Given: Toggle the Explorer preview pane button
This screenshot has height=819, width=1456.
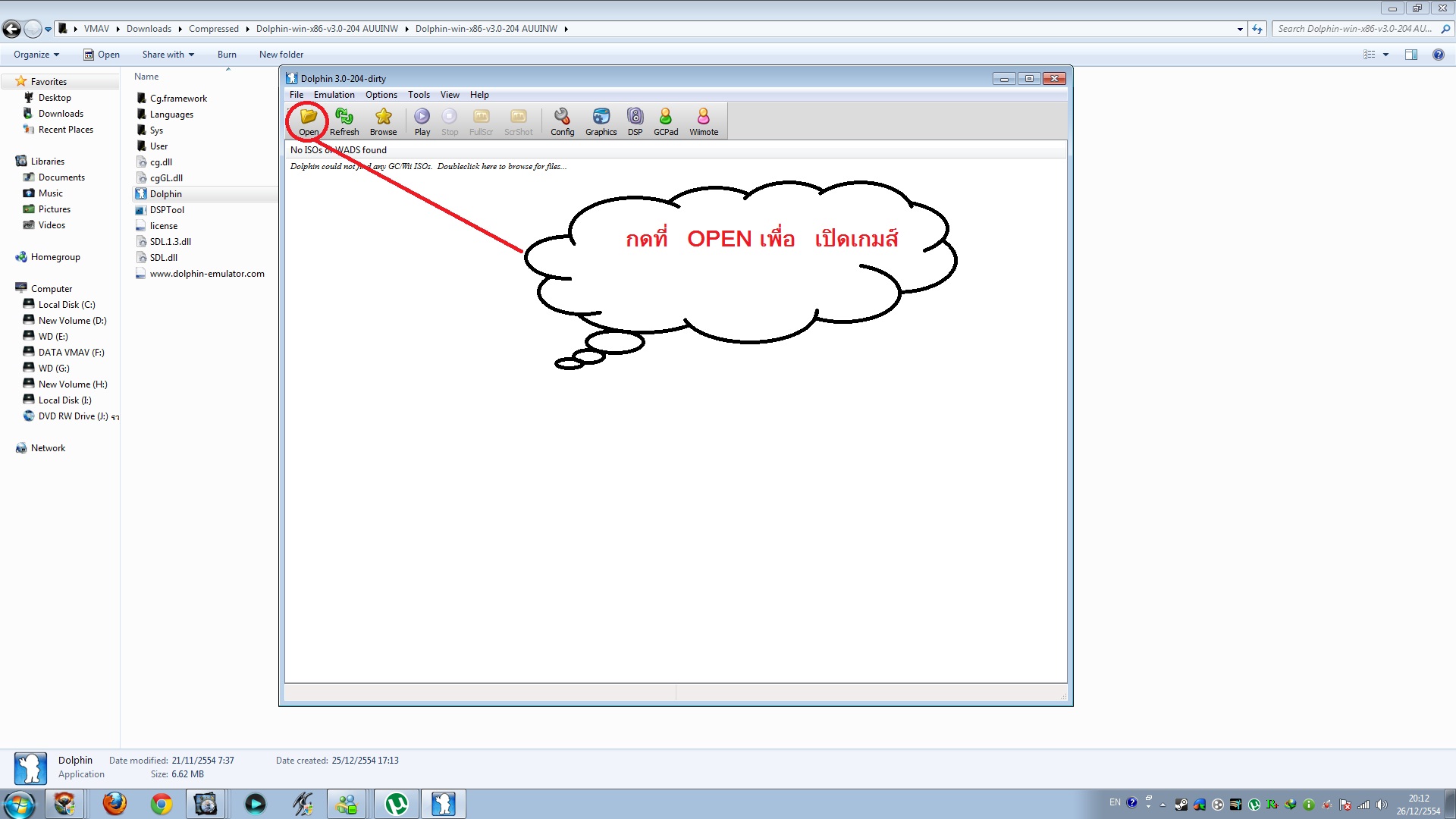Looking at the screenshot, I should click(1411, 55).
